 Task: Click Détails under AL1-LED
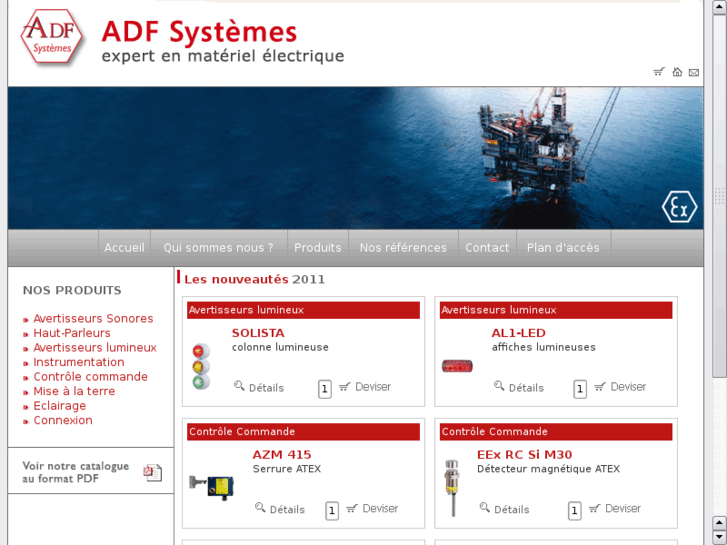[x=526, y=388]
